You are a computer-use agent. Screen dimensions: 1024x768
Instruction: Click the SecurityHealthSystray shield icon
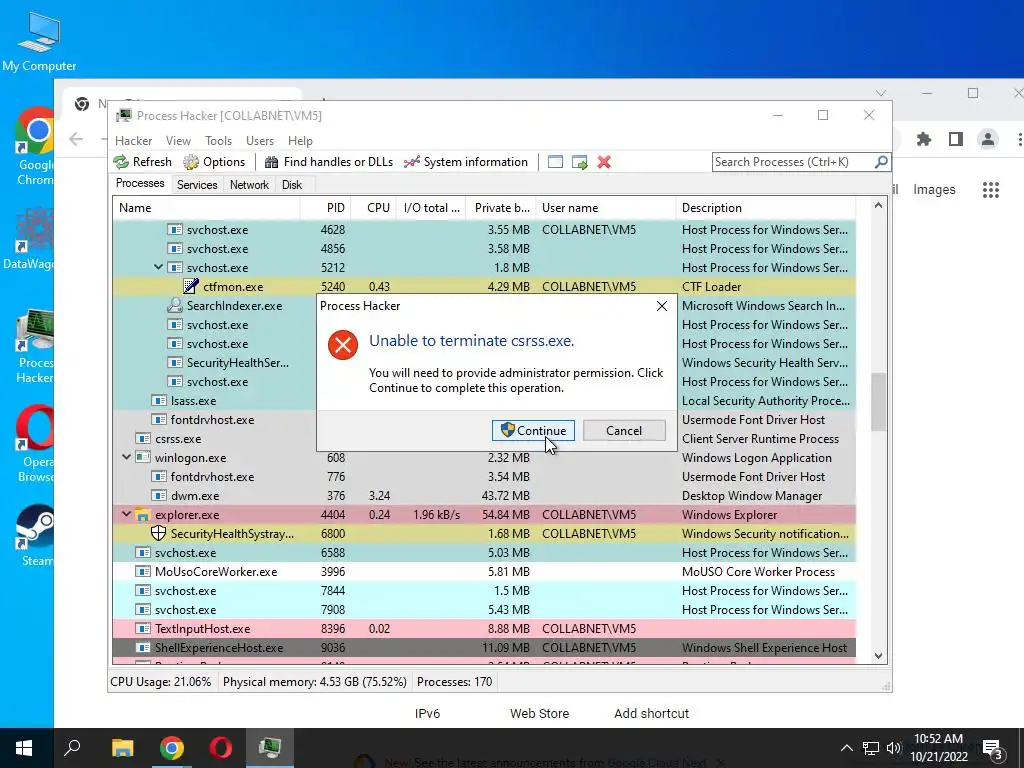click(158, 534)
